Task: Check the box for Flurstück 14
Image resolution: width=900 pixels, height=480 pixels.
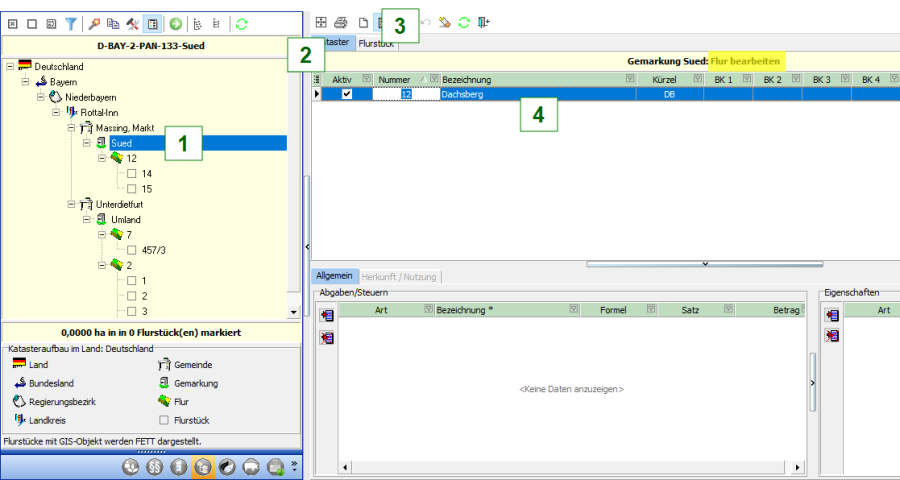Action: tap(131, 174)
